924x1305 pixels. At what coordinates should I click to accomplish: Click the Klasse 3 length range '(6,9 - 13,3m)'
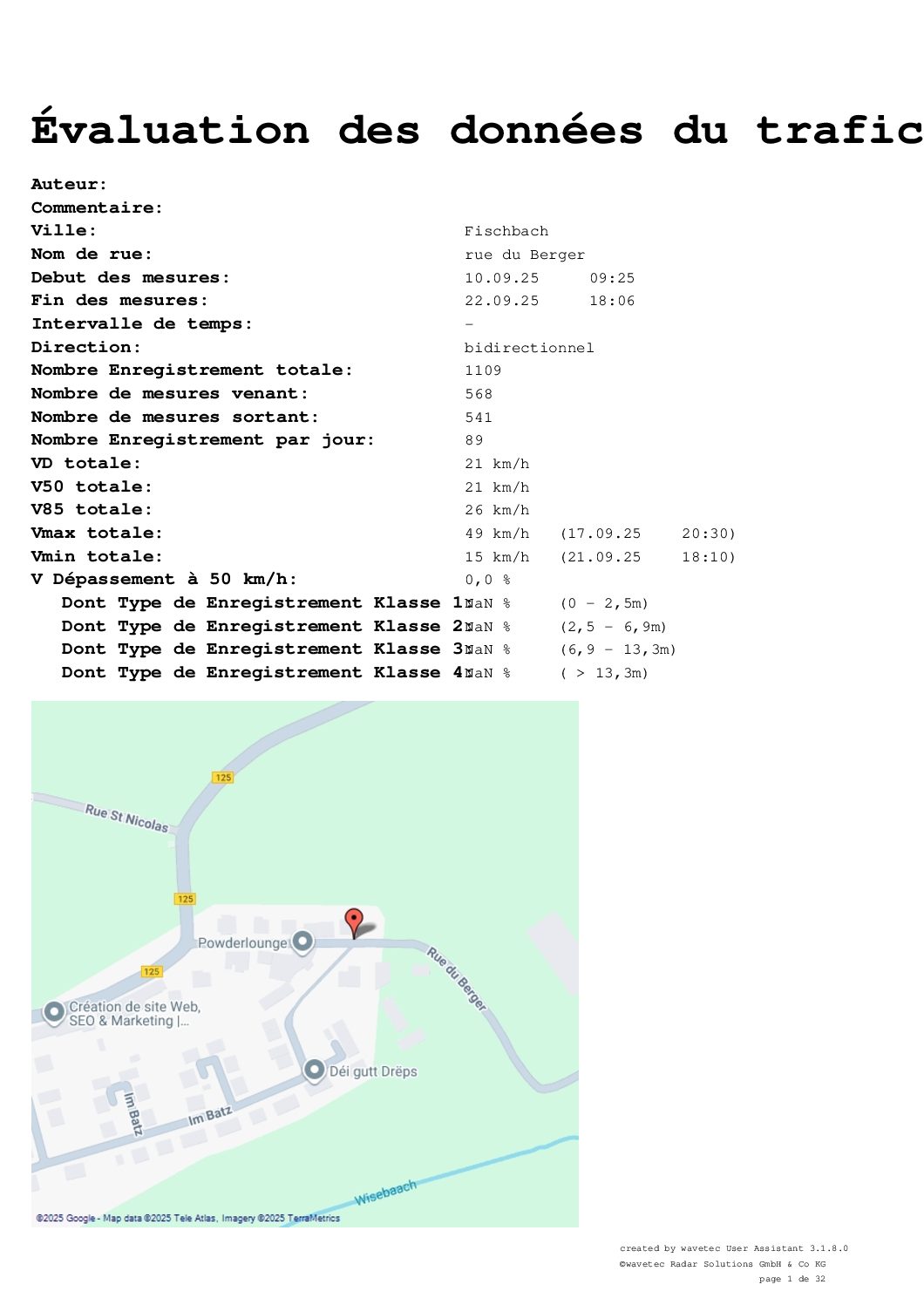[x=618, y=649]
